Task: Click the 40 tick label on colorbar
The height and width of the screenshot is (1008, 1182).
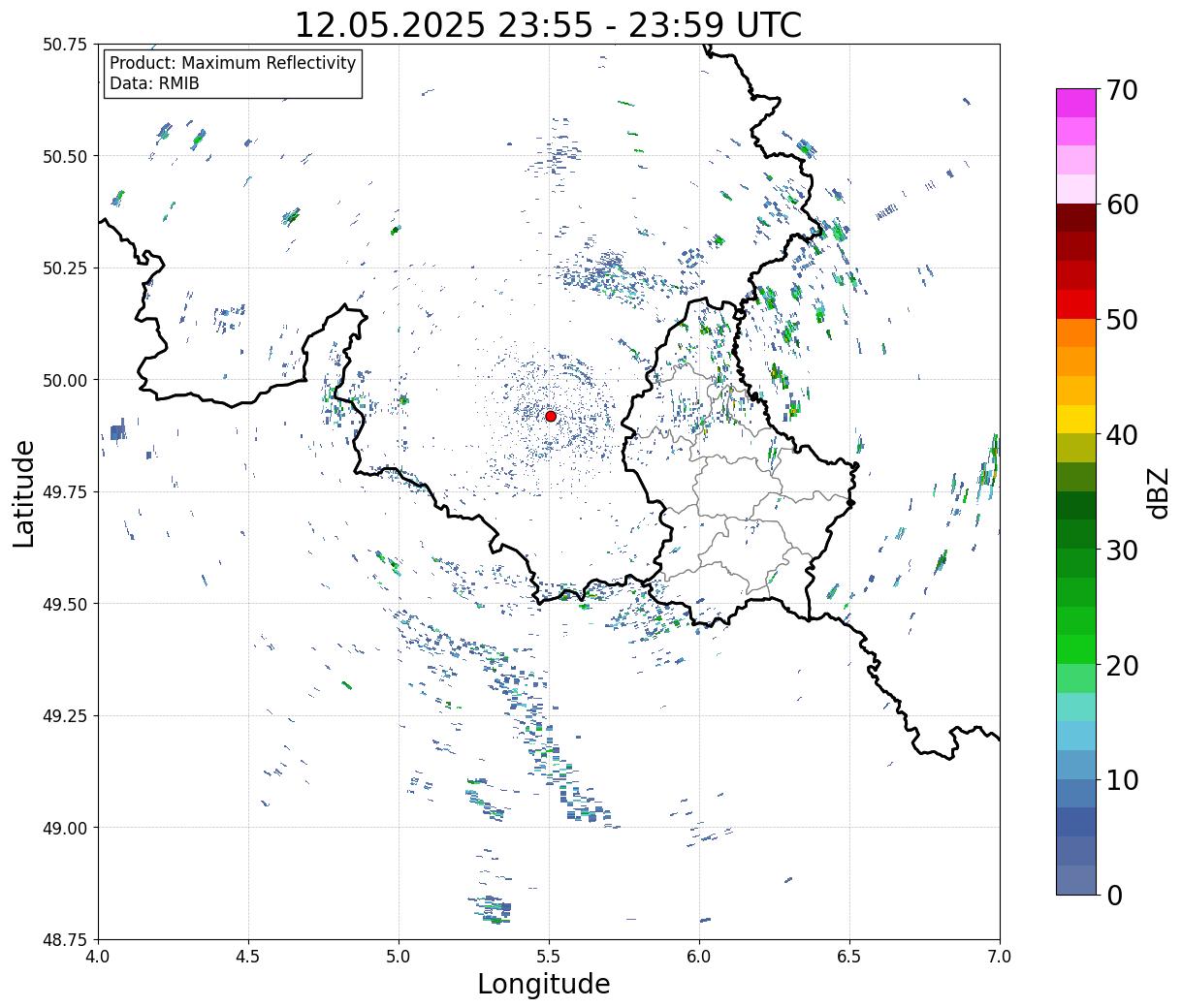Action: pyautogui.click(x=1121, y=435)
